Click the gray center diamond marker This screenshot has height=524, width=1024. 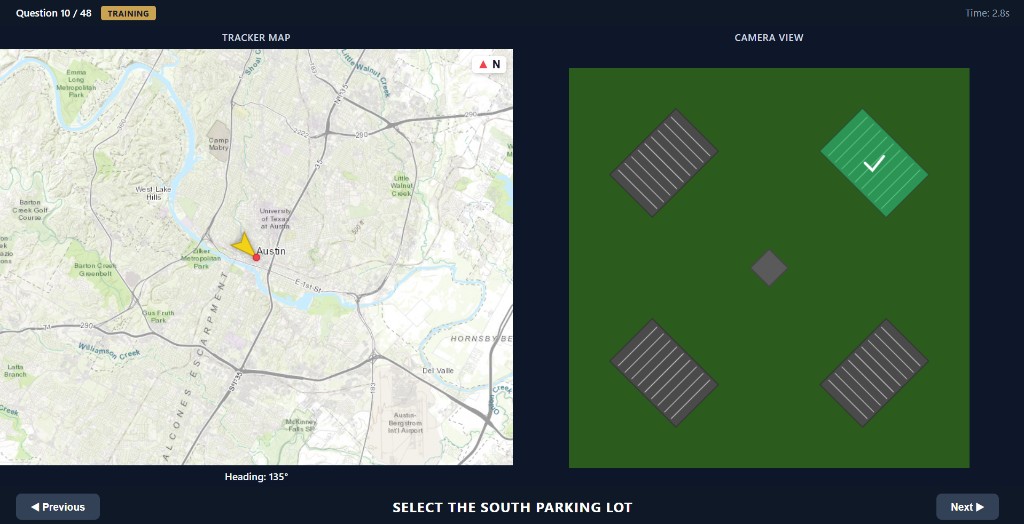click(769, 268)
